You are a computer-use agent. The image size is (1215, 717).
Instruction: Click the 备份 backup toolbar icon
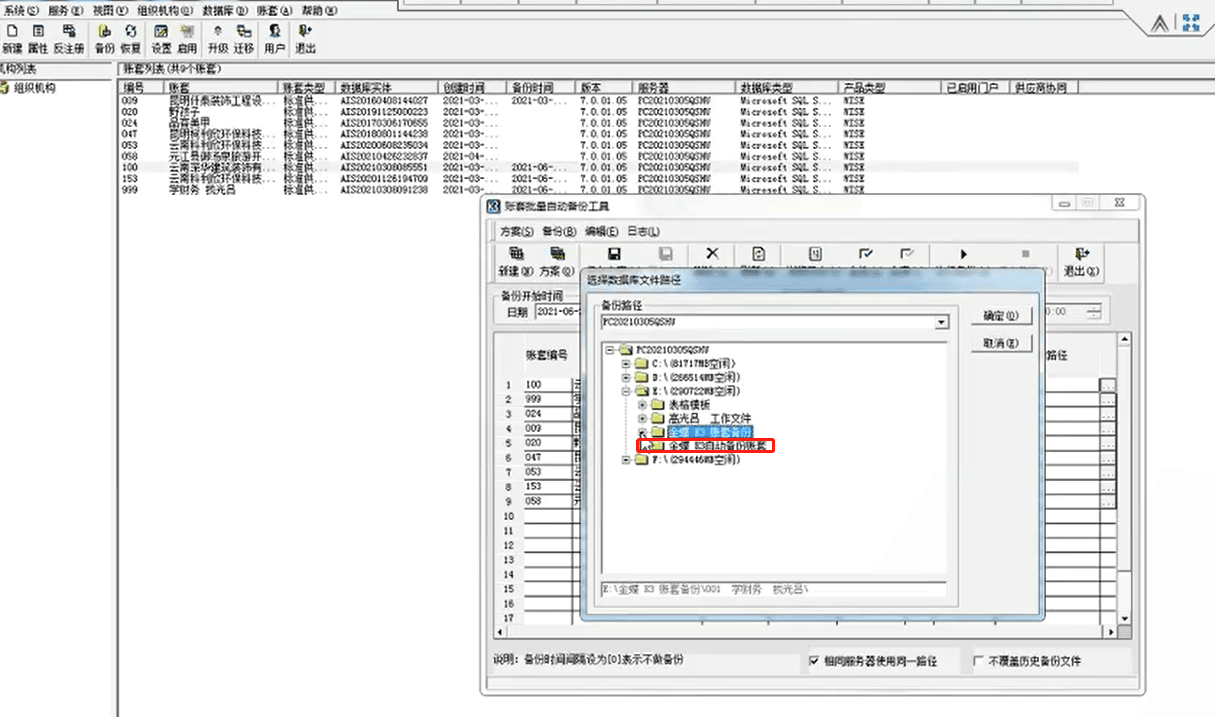pyautogui.click(x=104, y=37)
